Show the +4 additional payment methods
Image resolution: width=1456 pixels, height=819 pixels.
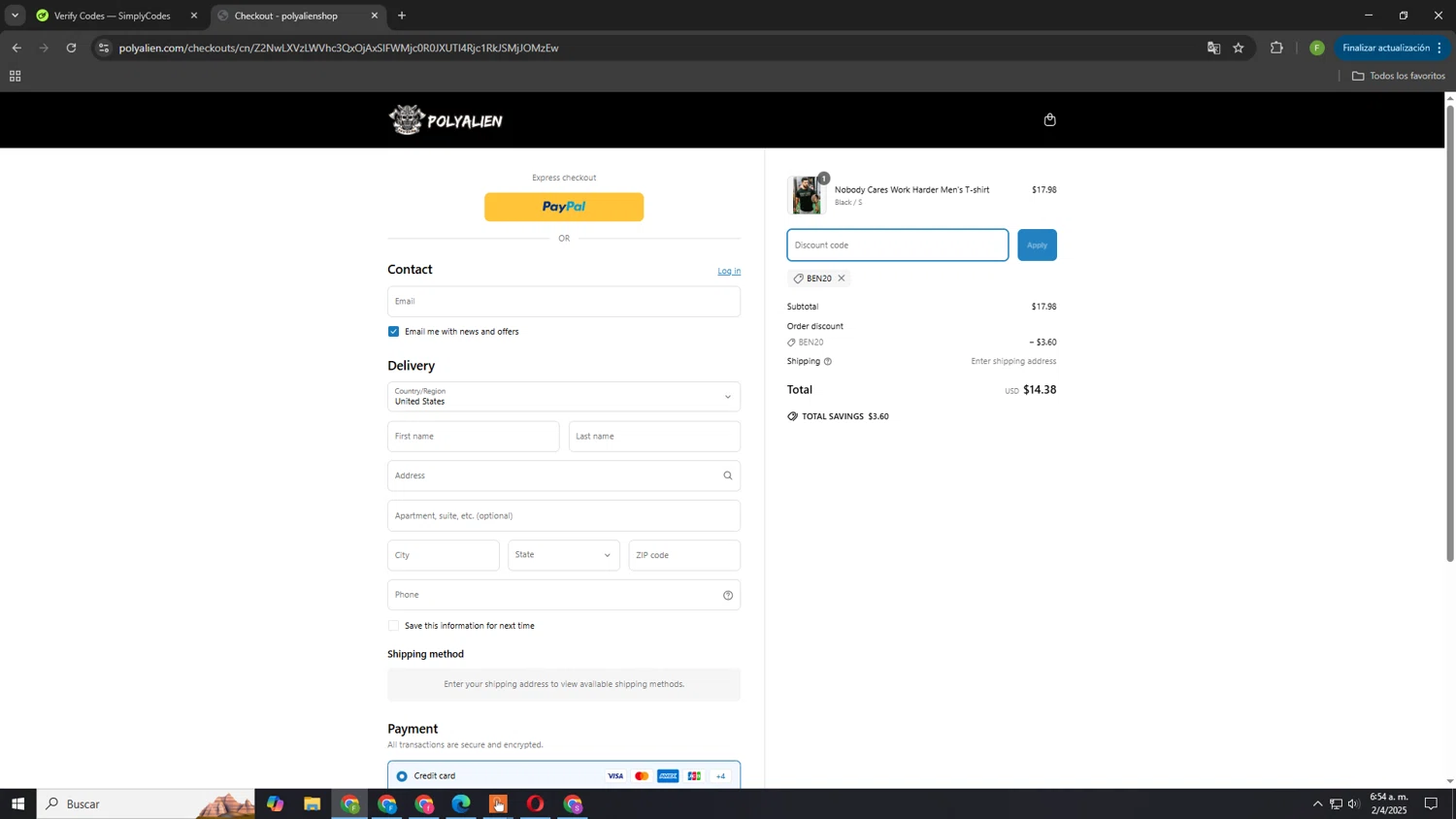pos(720,776)
